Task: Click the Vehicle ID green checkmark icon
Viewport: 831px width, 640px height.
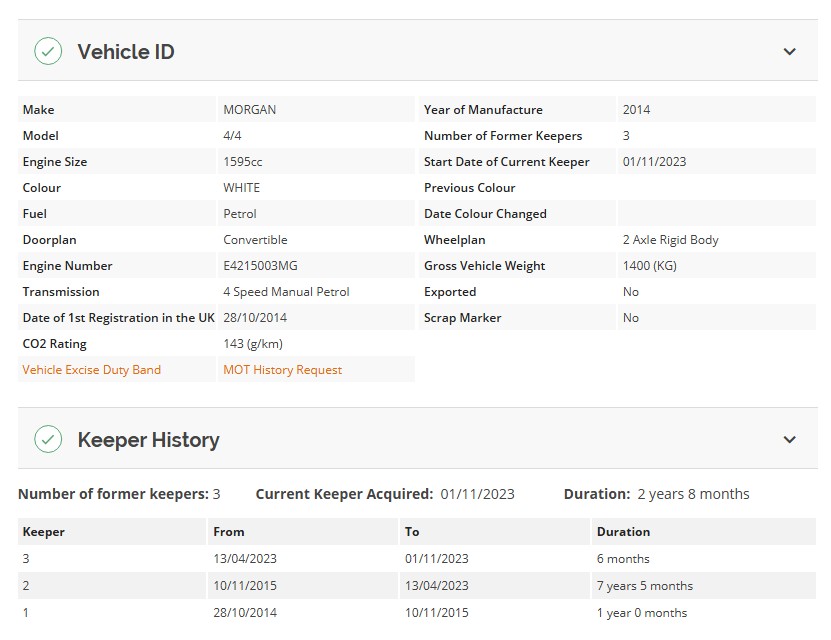Action: pyautogui.click(x=48, y=51)
